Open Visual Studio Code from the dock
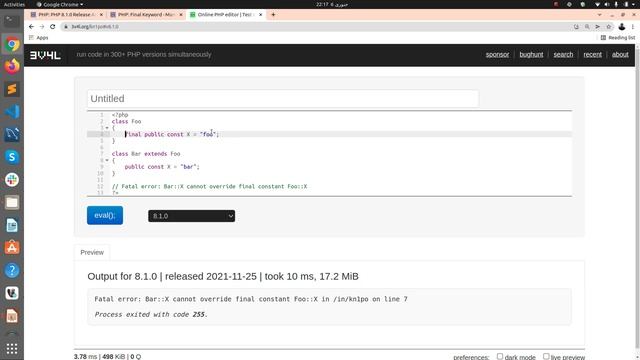 click(12, 111)
